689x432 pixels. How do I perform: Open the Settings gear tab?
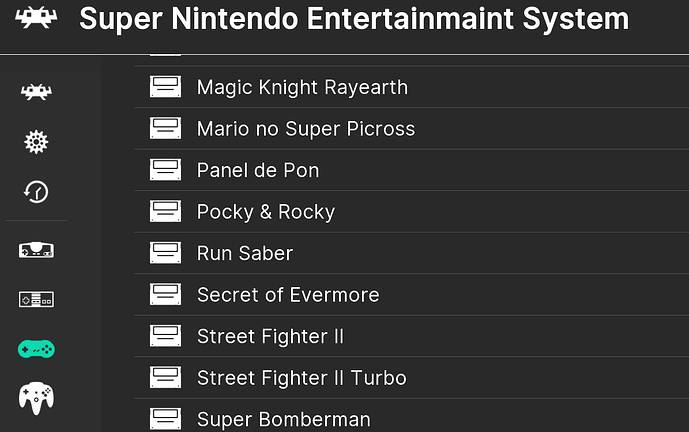(36, 141)
